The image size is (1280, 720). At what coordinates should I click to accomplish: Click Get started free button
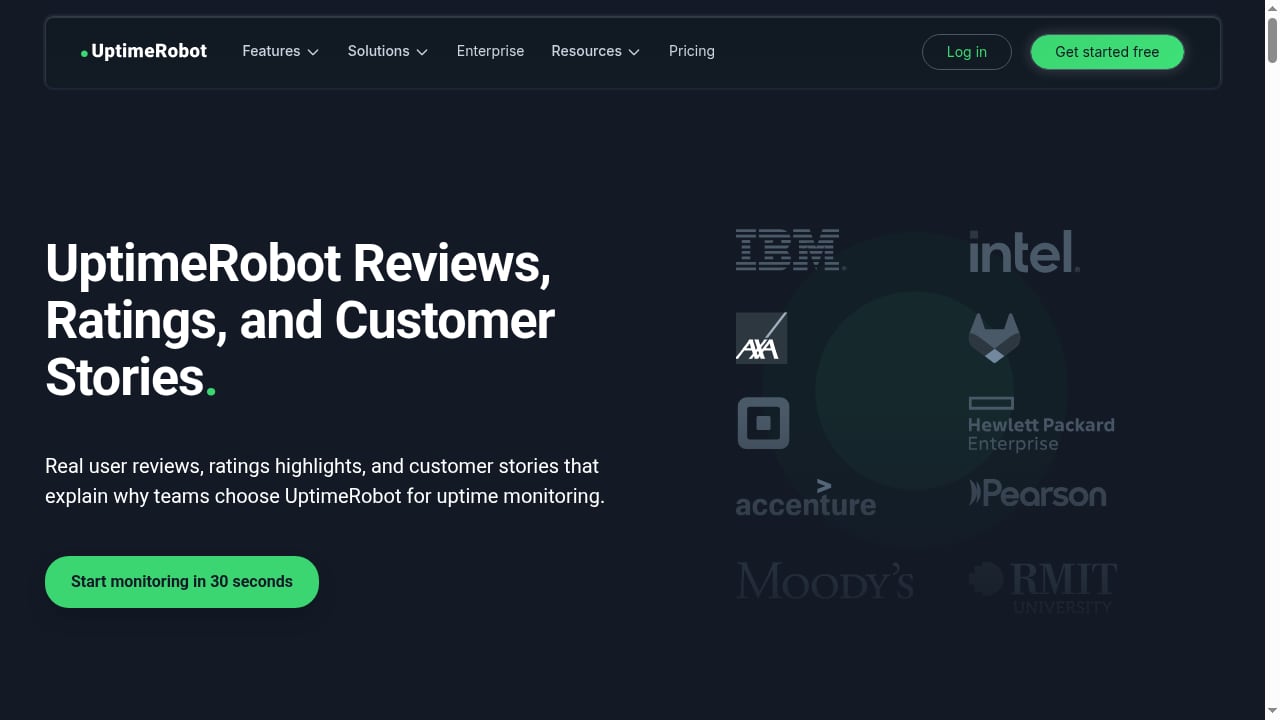click(1107, 52)
